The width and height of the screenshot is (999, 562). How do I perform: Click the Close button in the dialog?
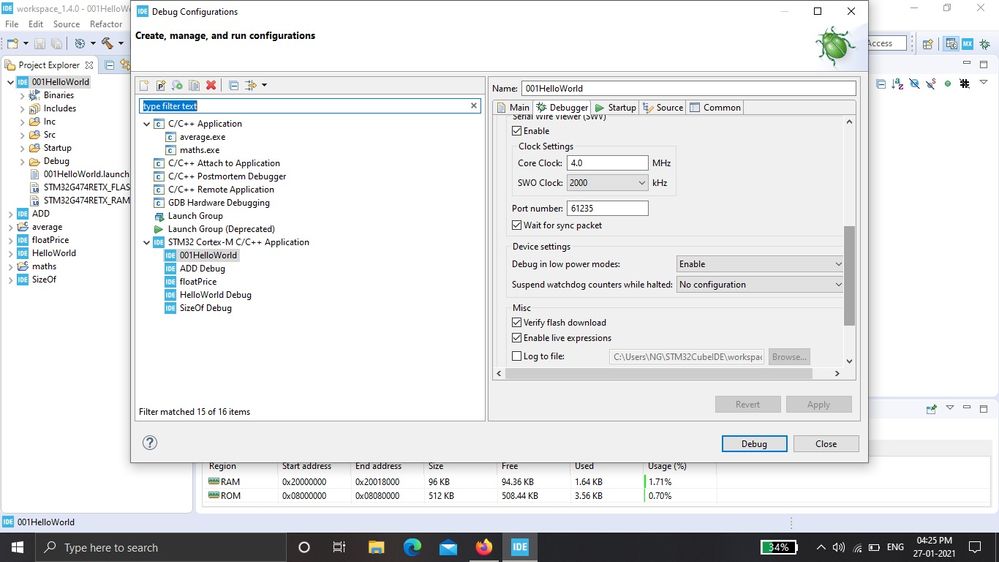[x=826, y=443]
